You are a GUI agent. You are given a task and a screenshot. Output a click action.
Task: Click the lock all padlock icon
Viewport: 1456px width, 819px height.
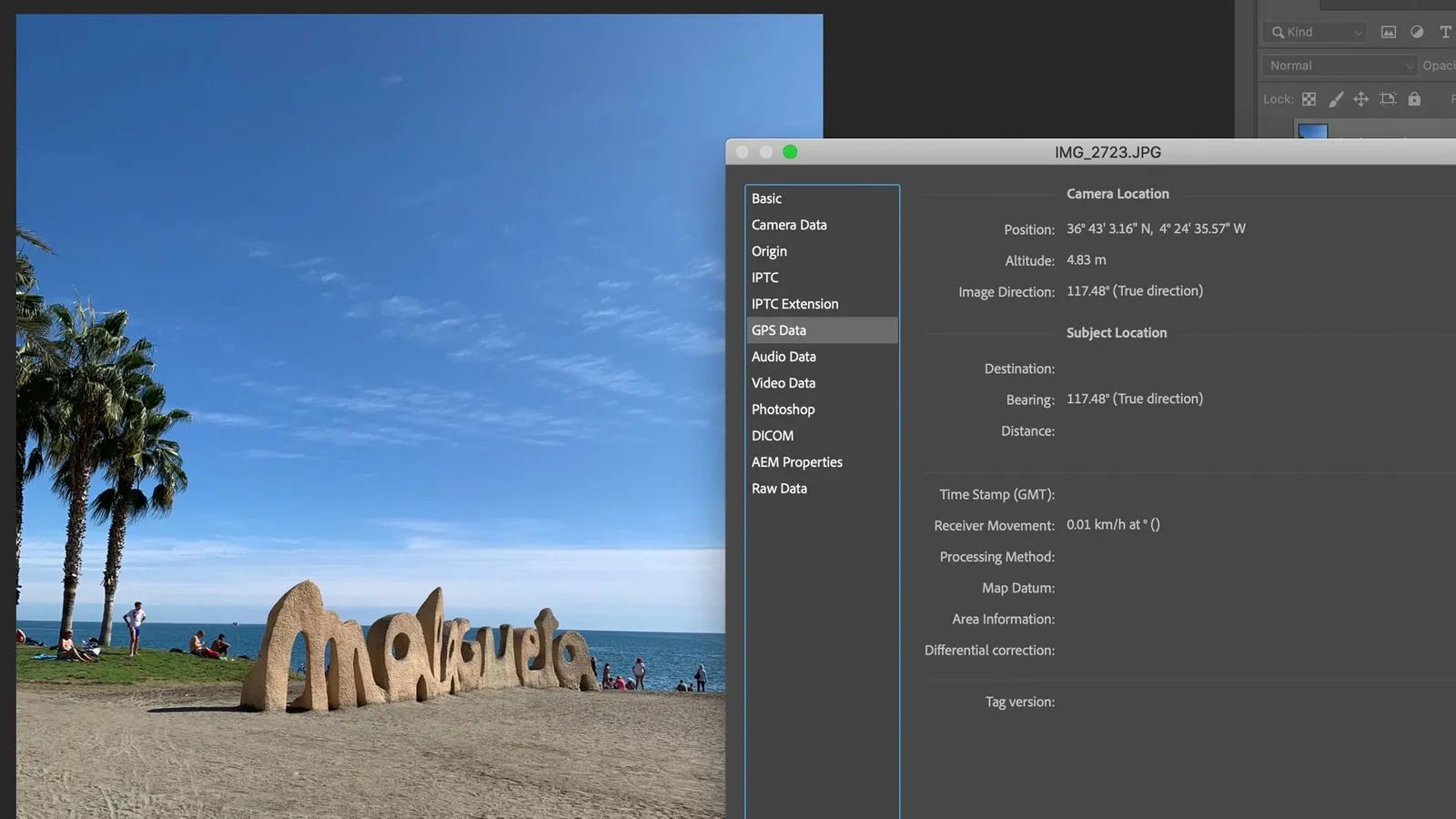[x=1414, y=99]
